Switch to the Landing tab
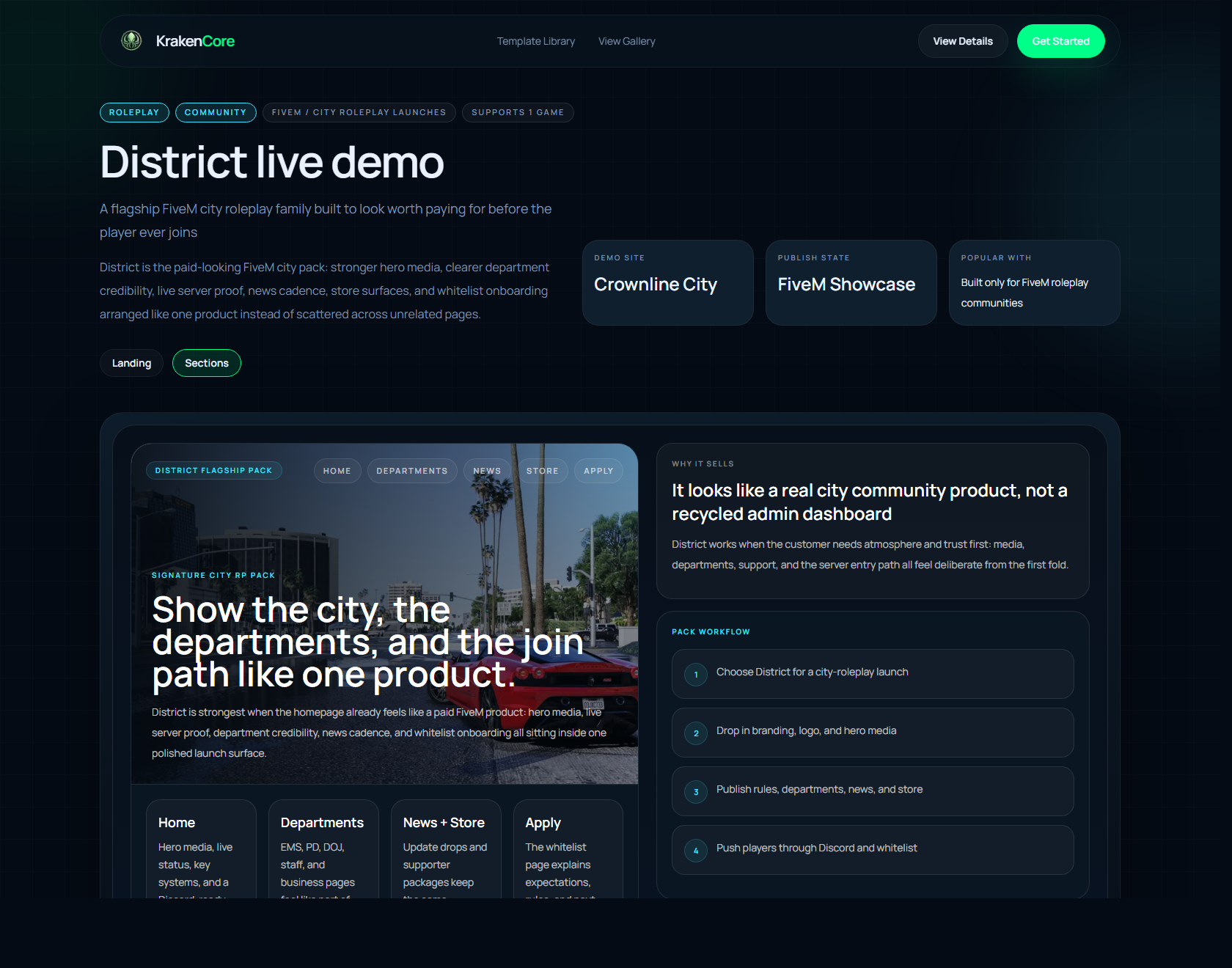The height and width of the screenshot is (968, 1232). pyautogui.click(x=131, y=363)
